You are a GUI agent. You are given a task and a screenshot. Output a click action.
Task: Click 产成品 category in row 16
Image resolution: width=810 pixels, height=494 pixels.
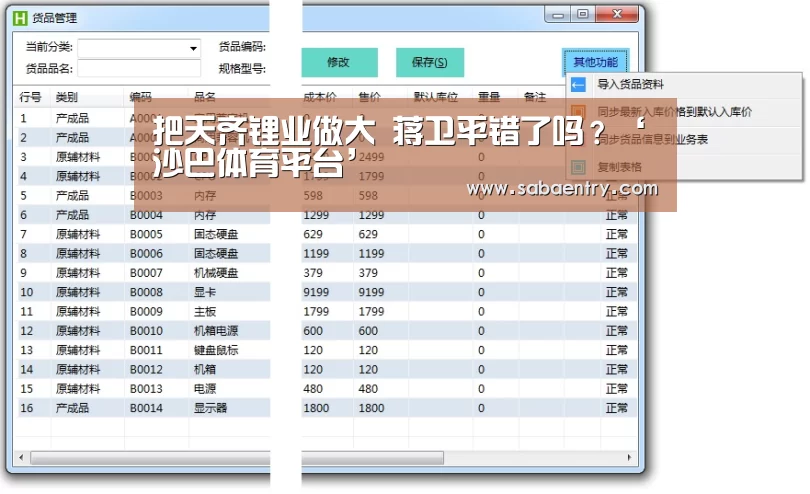[72, 408]
